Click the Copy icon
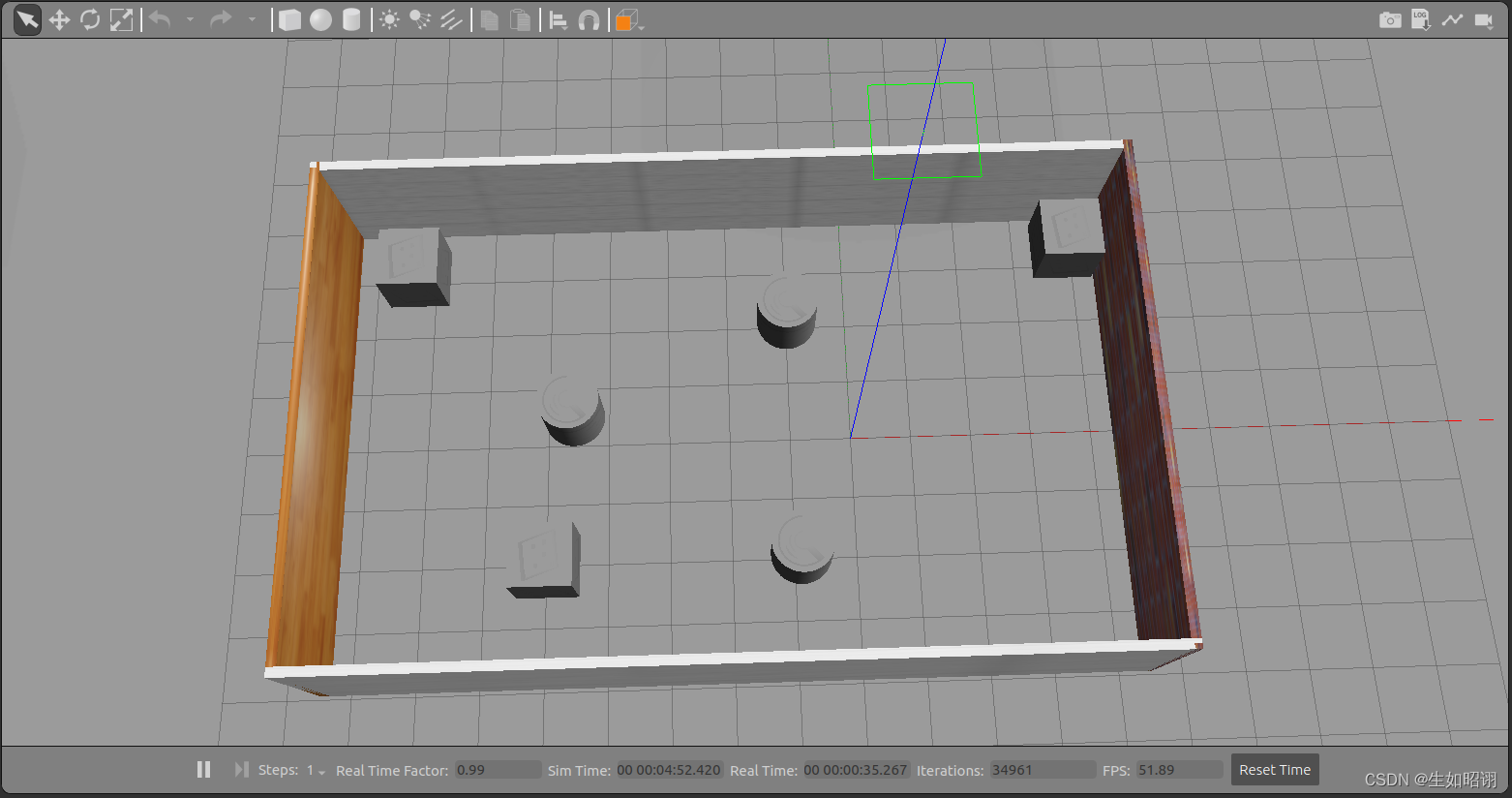The width and height of the screenshot is (1512, 798). [490, 19]
